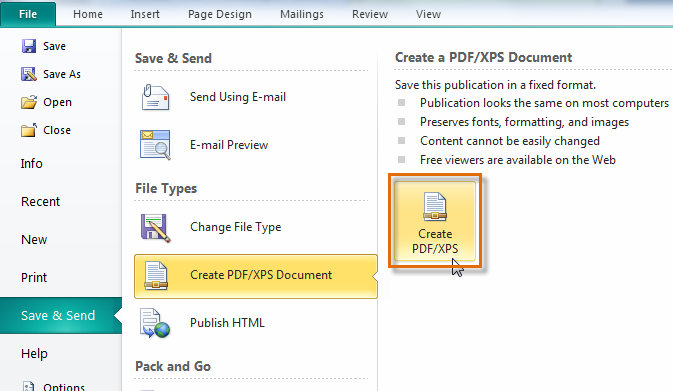This screenshot has width=673, height=391.
Task: Click the Save As icon
Action: [29, 74]
